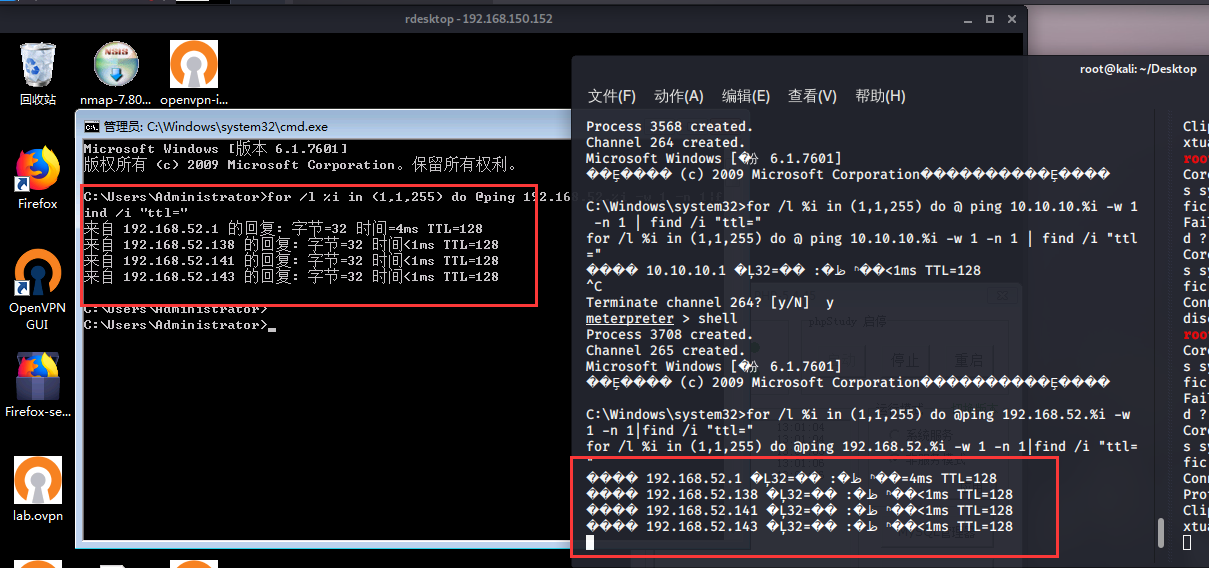Open the 动作(A) menu in Kali terminal
Viewport: 1209px width, 568px height.
(679, 96)
